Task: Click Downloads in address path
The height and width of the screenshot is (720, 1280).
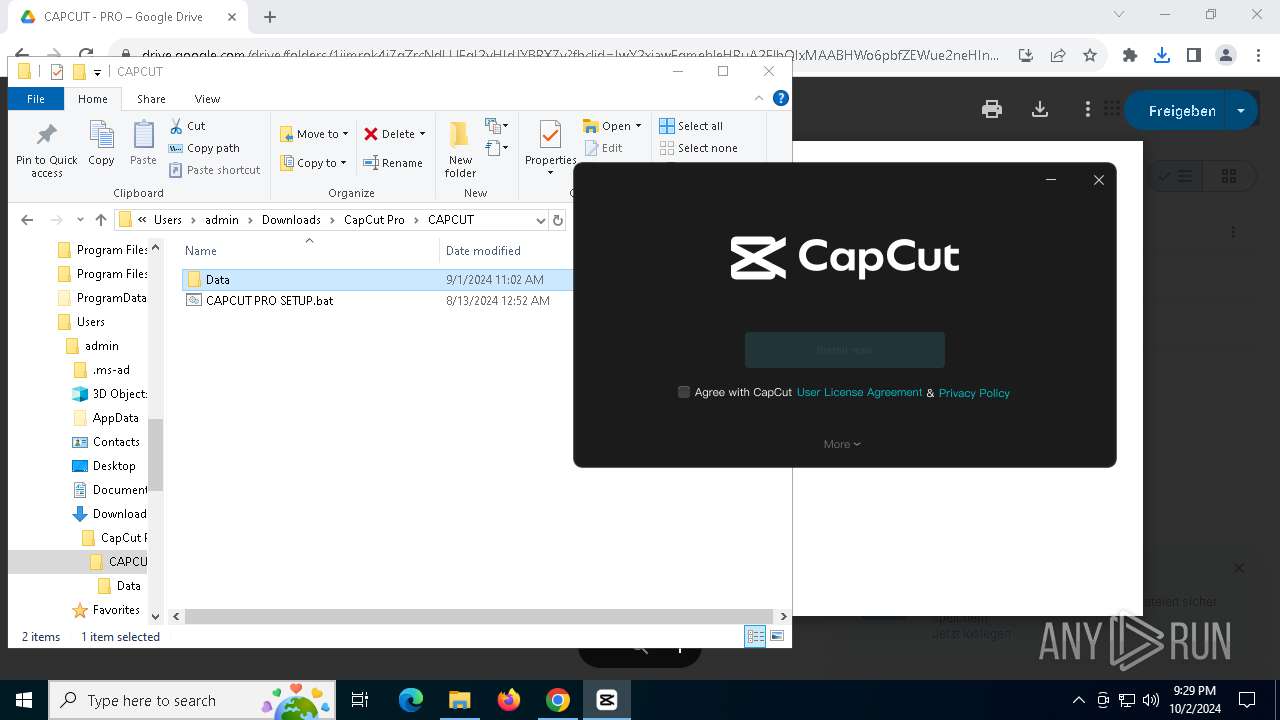Action: (291, 220)
